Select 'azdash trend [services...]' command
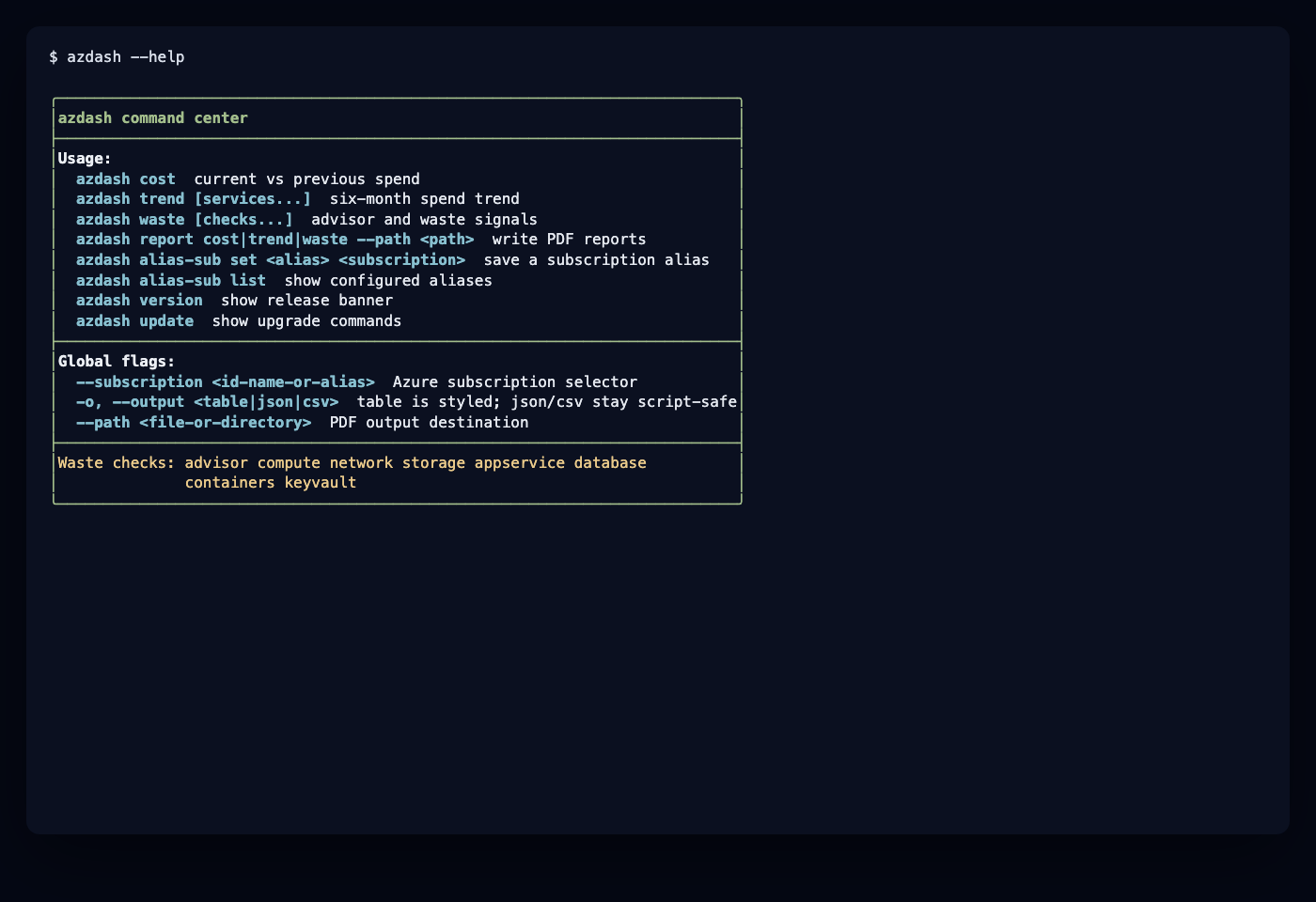This screenshot has width=1316, height=902. tap(194, 198)
